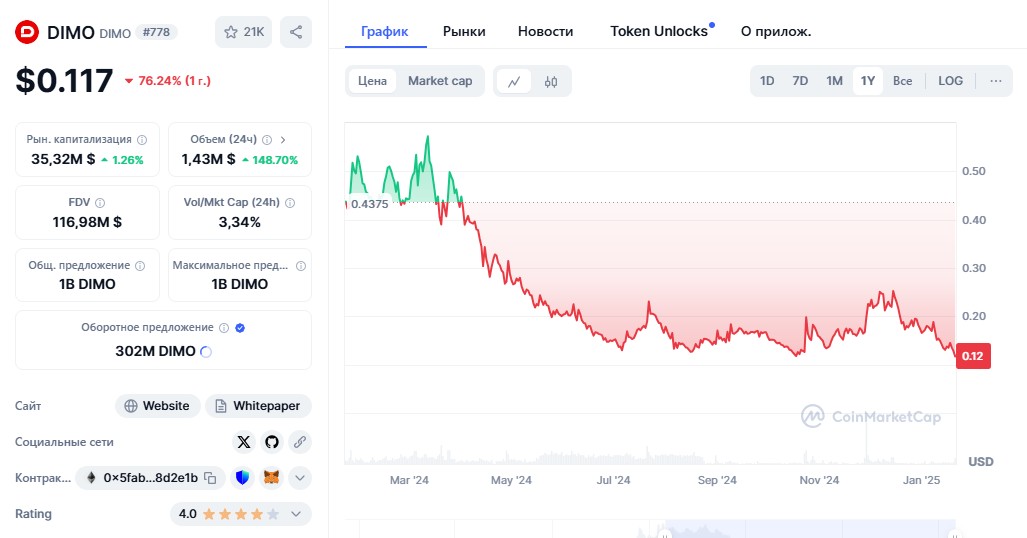The width and height of the screenshot is (1027, 538).
Task: Open the X (Twitter) social link
Action: (244, 441)
